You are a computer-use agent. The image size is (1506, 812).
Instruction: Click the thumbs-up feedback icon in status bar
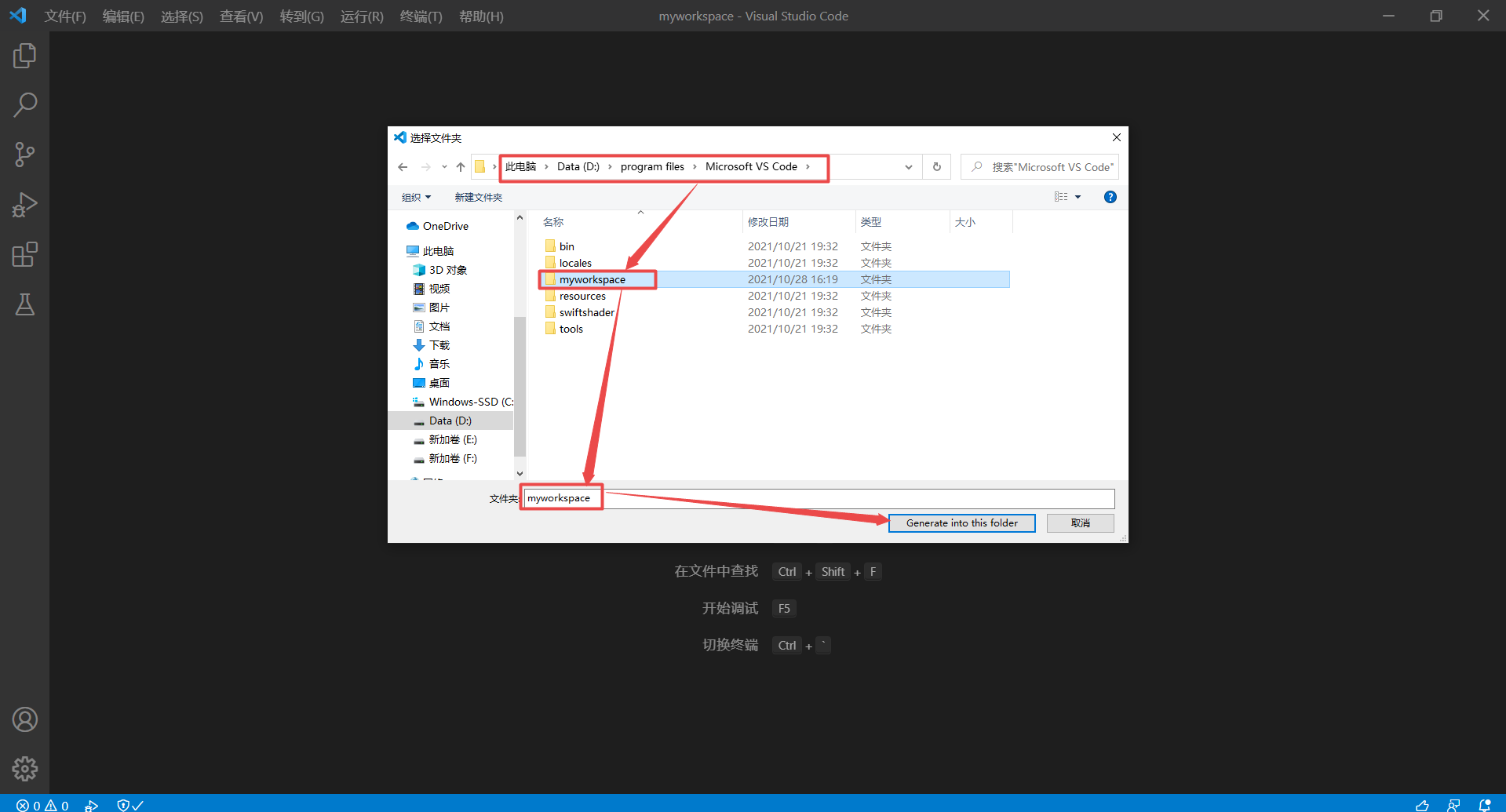tap(1422, 805)
